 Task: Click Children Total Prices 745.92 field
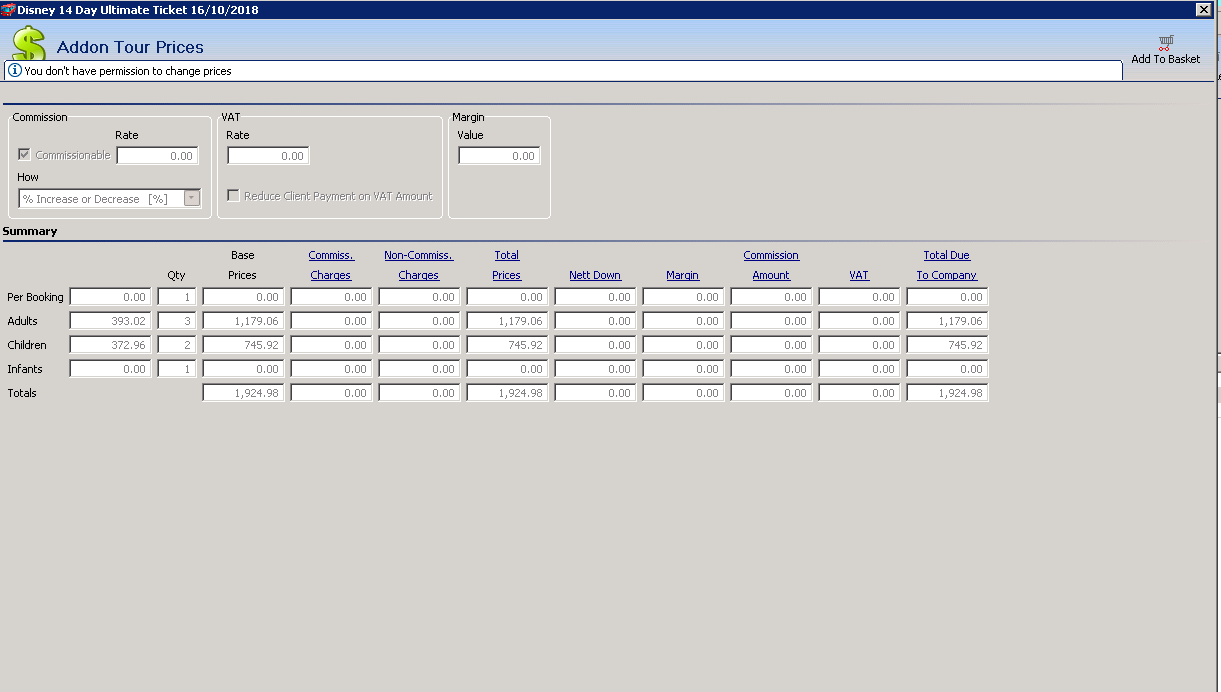click(507, 345)
